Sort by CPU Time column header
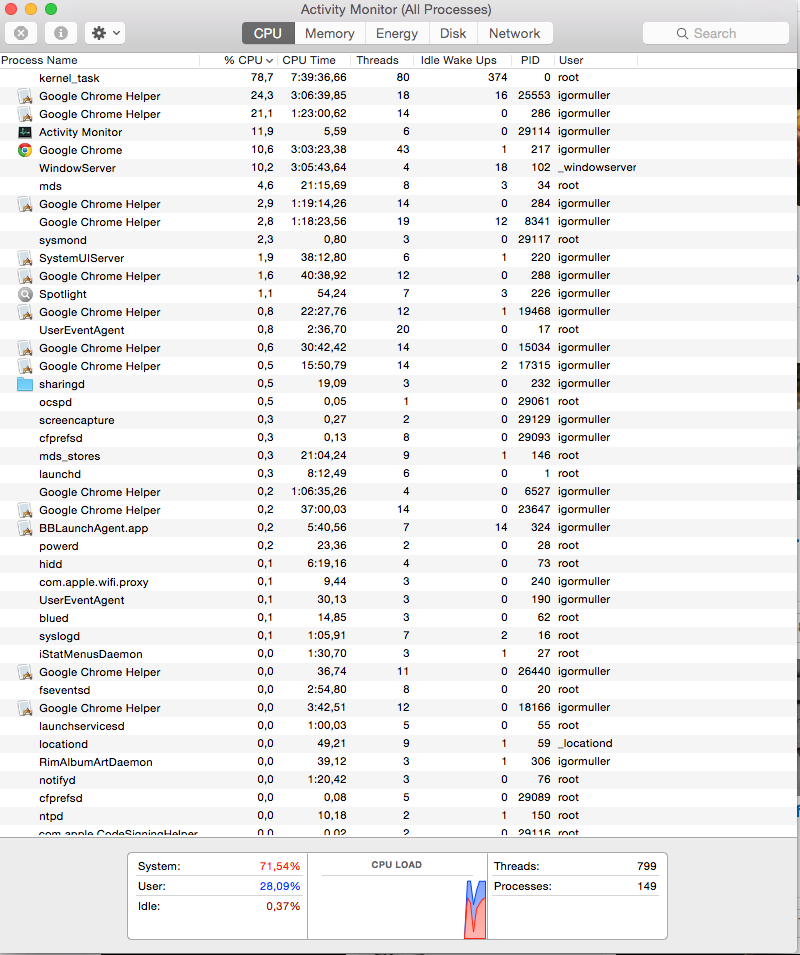Viewport: 800px width, 955px height. (x=314, y=60)
